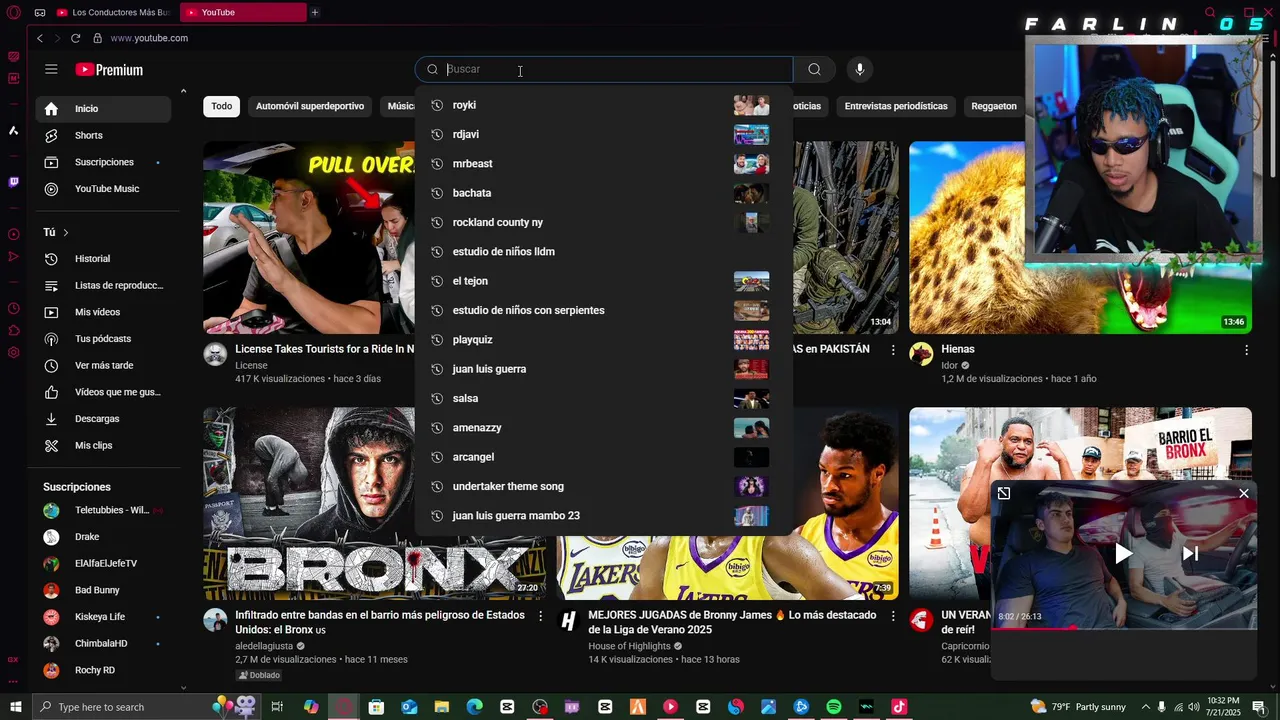Open options menu for Bronny James video
The width and height of the screenshot is (1280, 720).
pos(893,616)
